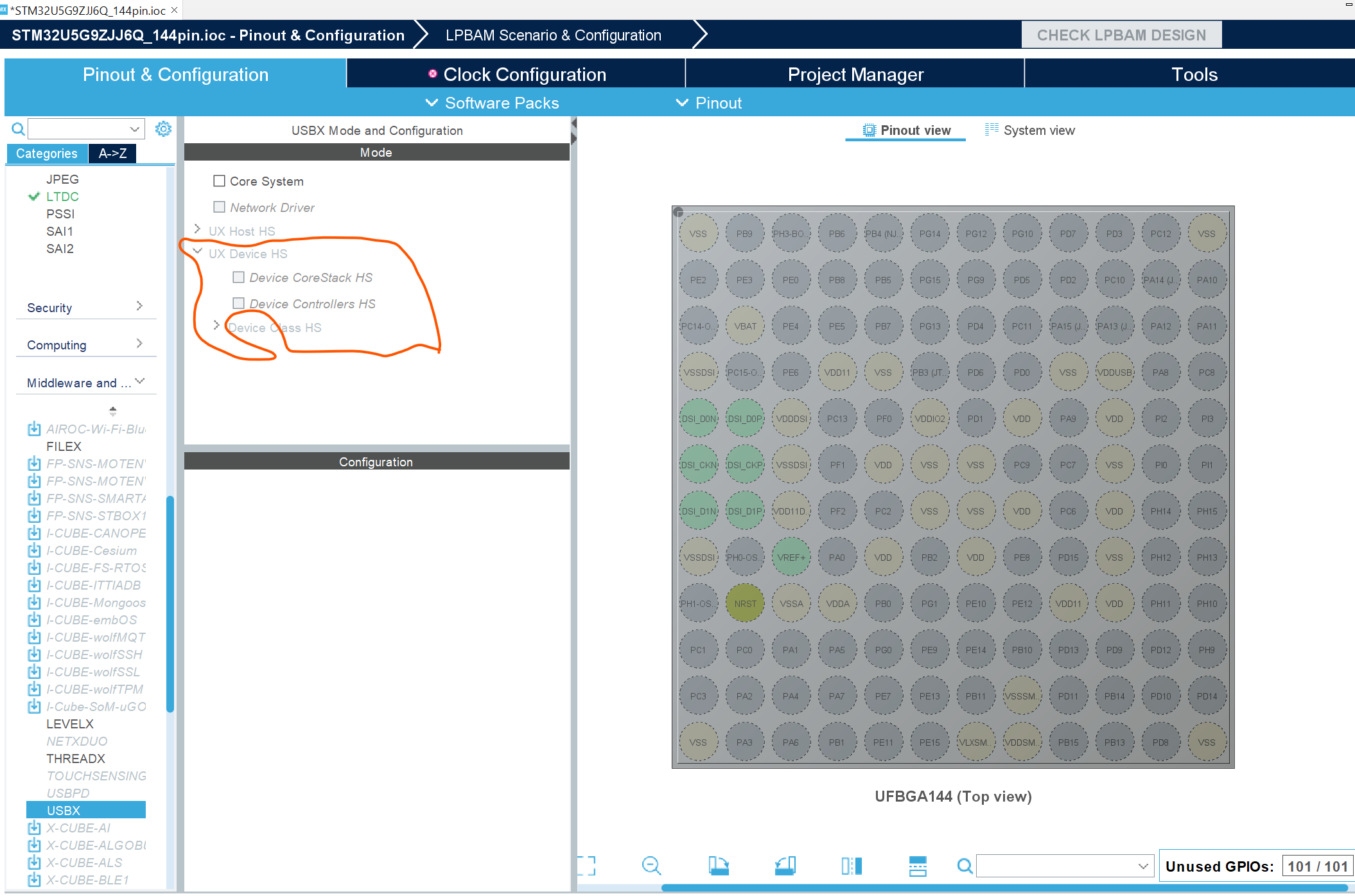Check Device CoreStack HS option

239,277
